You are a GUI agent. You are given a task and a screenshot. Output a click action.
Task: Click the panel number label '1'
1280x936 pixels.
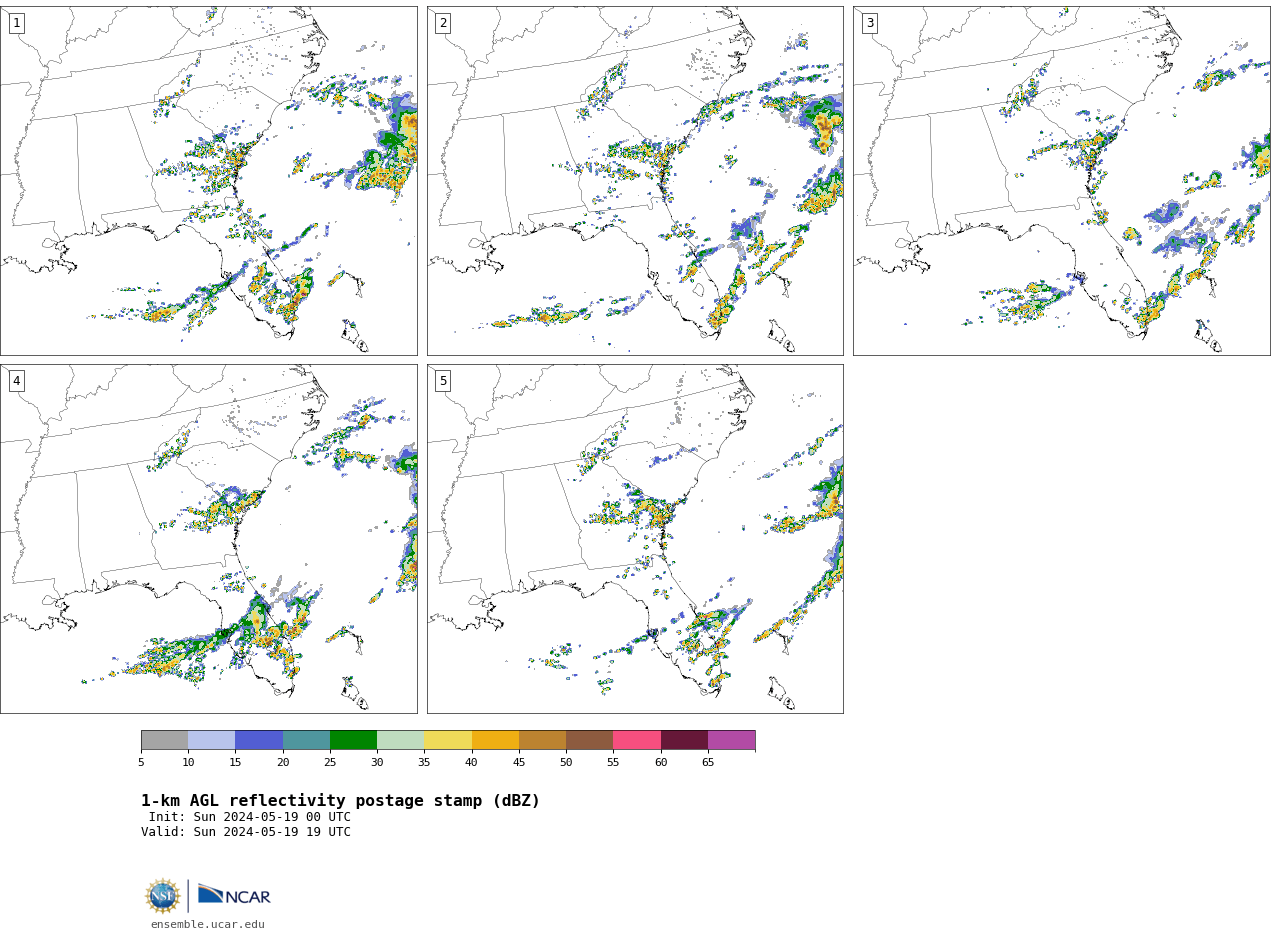(x=17, y=23)
